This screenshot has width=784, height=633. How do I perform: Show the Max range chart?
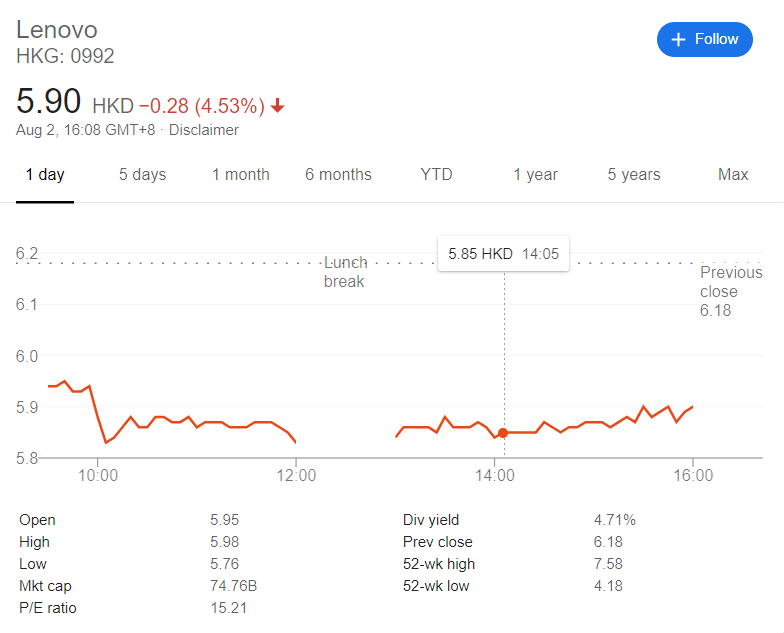point(733,175)
